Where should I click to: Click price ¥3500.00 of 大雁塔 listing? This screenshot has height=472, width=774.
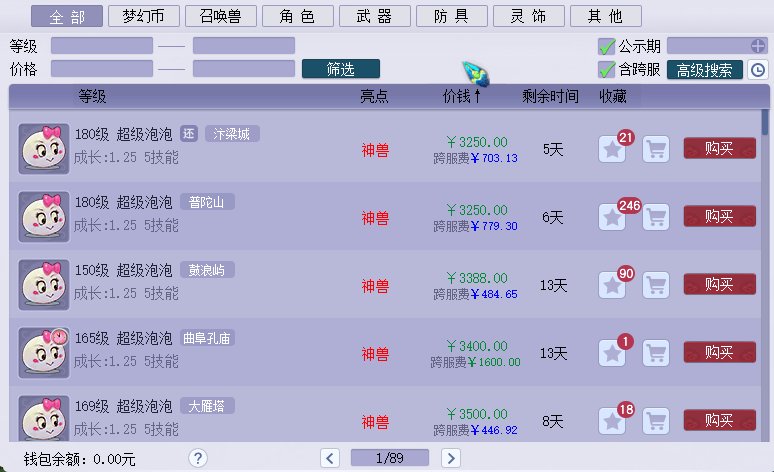(x=477, y=414)
